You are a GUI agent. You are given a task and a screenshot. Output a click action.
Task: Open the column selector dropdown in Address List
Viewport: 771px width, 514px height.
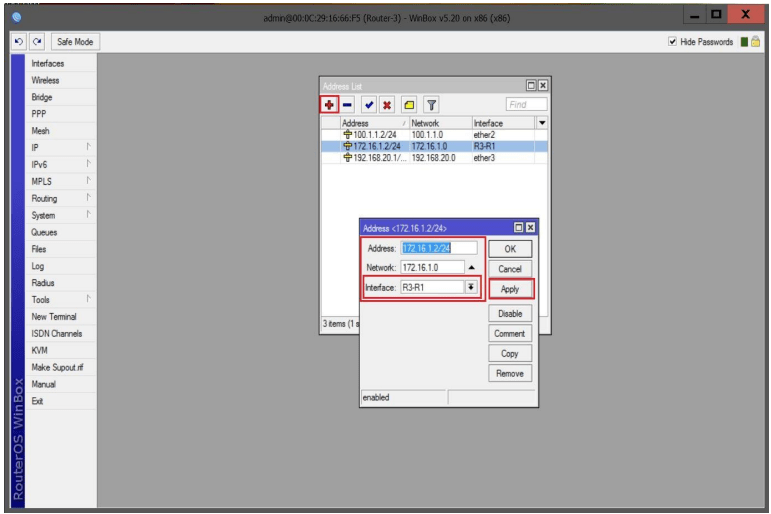[x=542, y=123]
